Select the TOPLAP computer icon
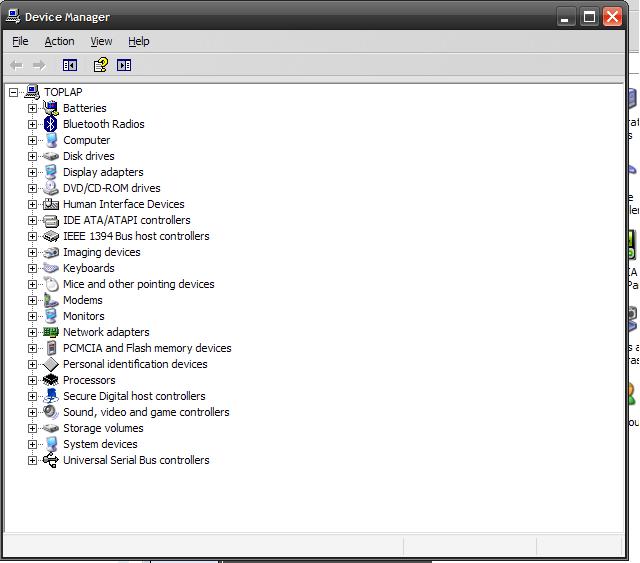This screenshot has height=563, width=640. pyautogui.click(x=32, y=92)
